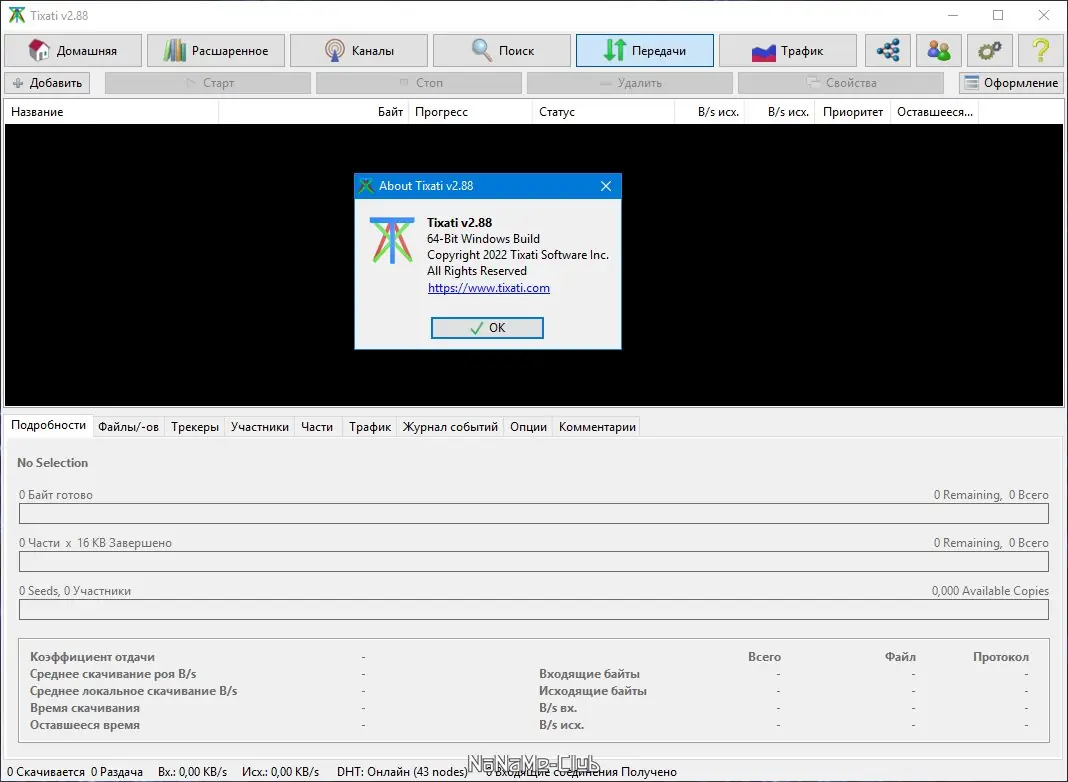Image resolution: width=1068 pixels, height=782 pixels.
Task: Switch to the Части tab
Action: (x=317, y=427)
